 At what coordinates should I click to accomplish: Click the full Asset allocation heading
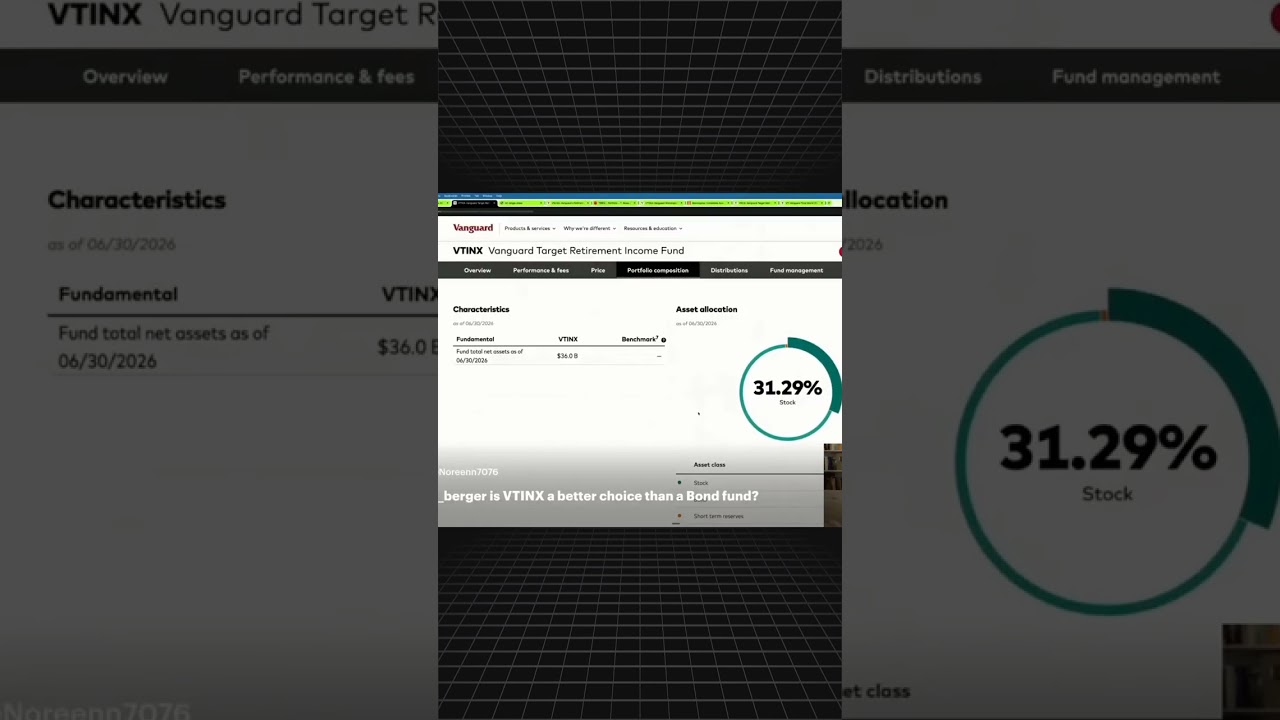(x=707, y=309)
